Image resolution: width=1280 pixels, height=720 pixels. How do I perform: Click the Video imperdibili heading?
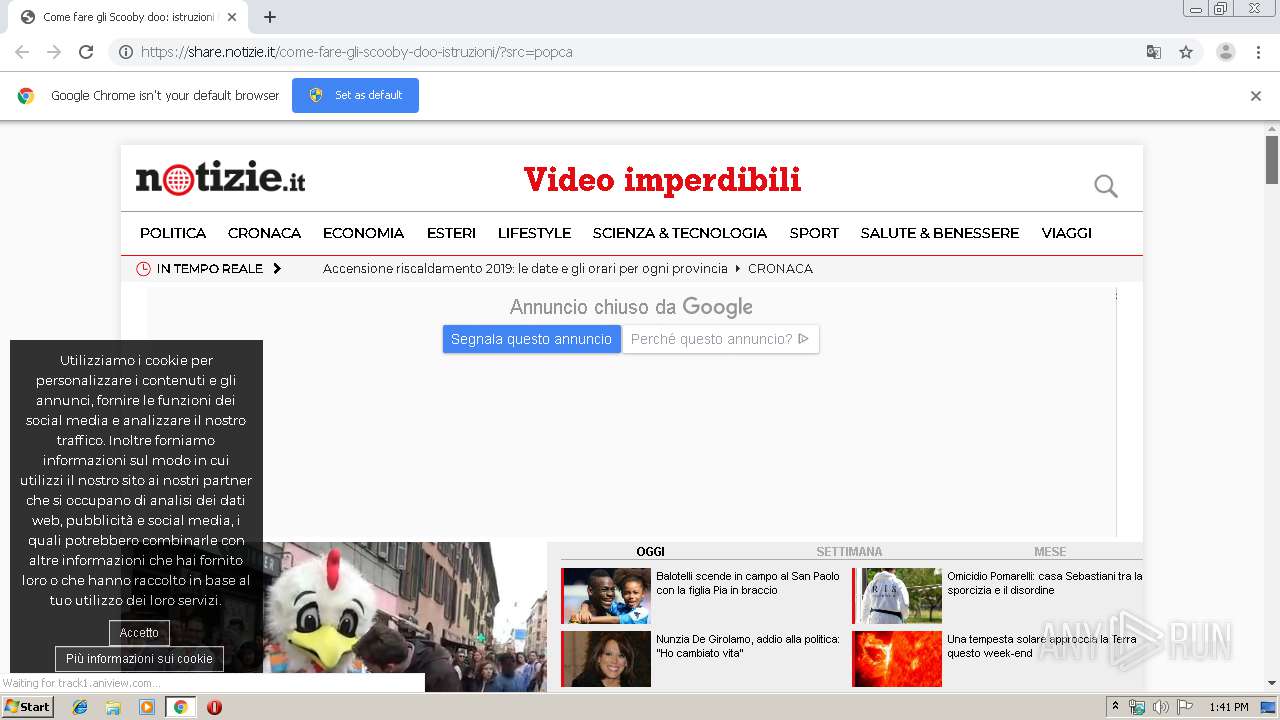[662, 180]
